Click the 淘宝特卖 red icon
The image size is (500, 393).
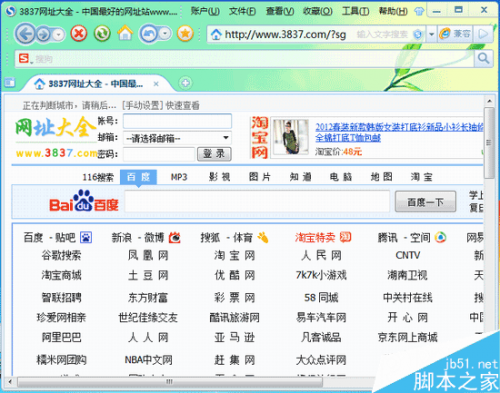345,237
